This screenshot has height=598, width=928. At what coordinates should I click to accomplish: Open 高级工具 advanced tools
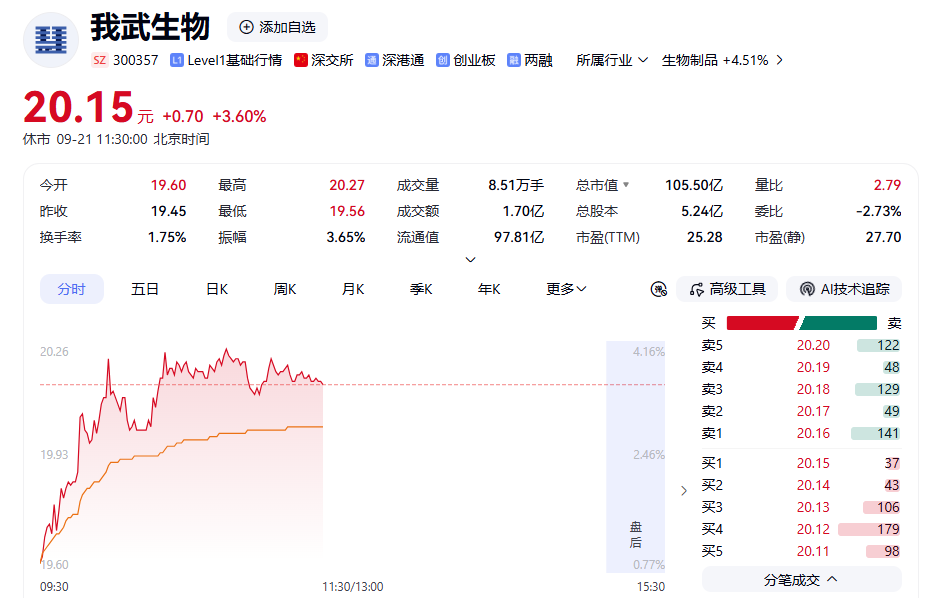[728, 289]
